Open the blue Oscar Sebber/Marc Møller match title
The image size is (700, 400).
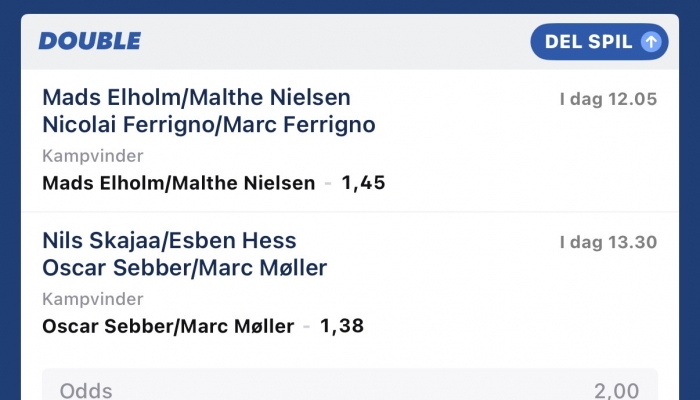pos(185,268)
